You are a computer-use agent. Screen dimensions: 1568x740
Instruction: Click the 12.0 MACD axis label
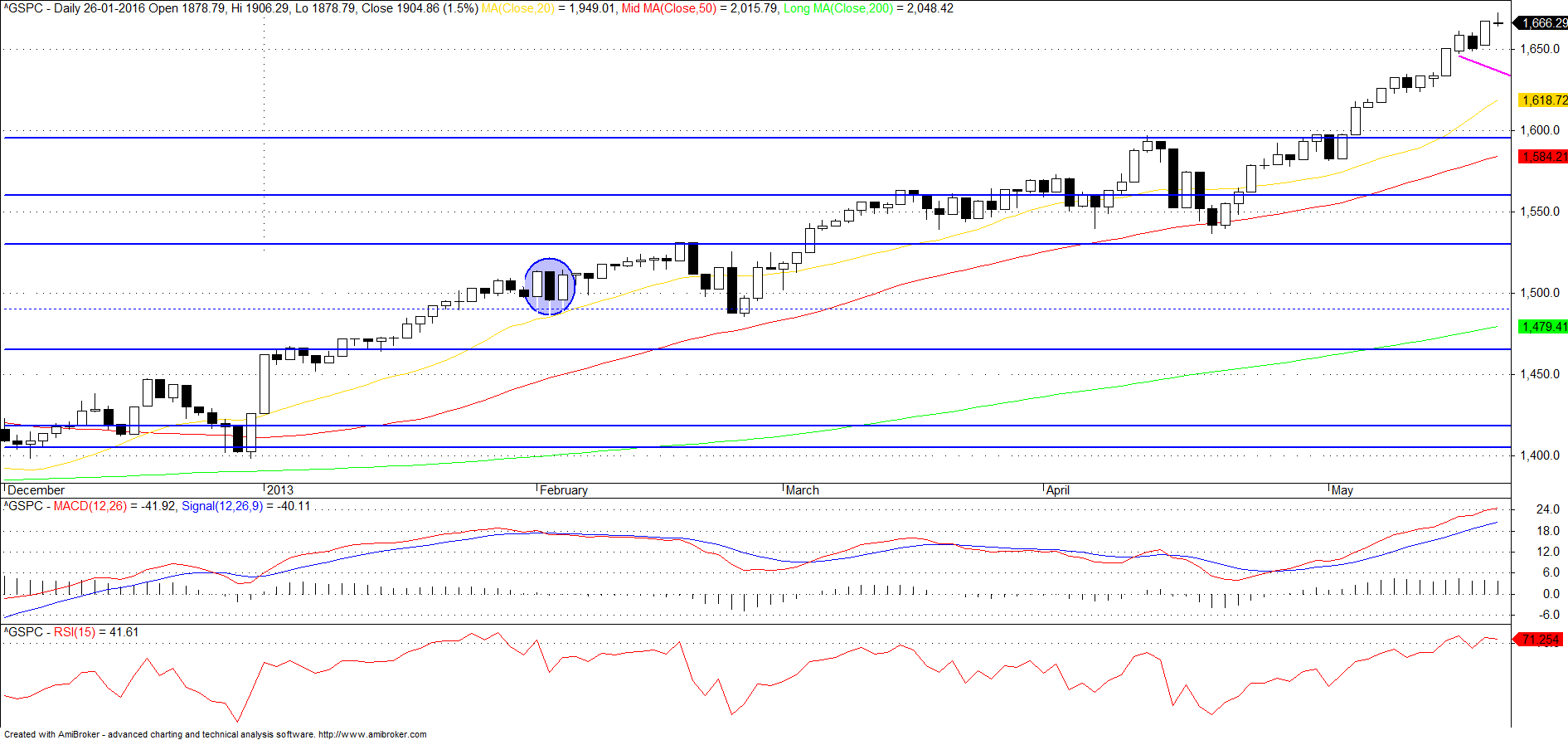pos(1548,552)
